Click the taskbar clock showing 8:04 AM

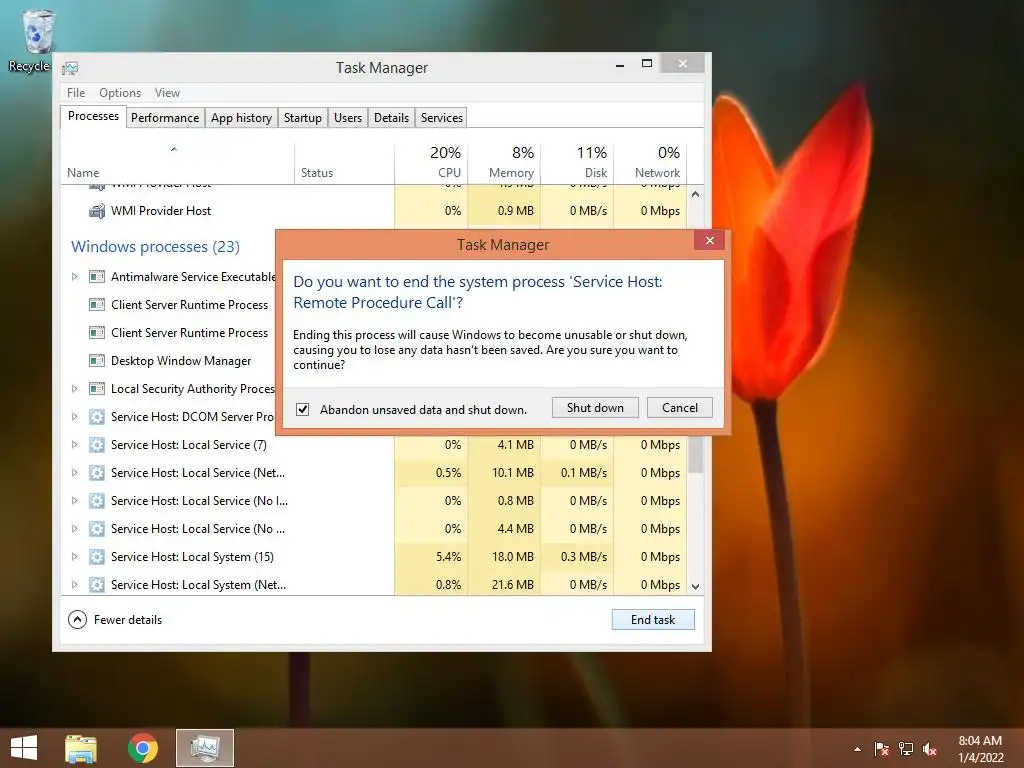coord(980,749)
